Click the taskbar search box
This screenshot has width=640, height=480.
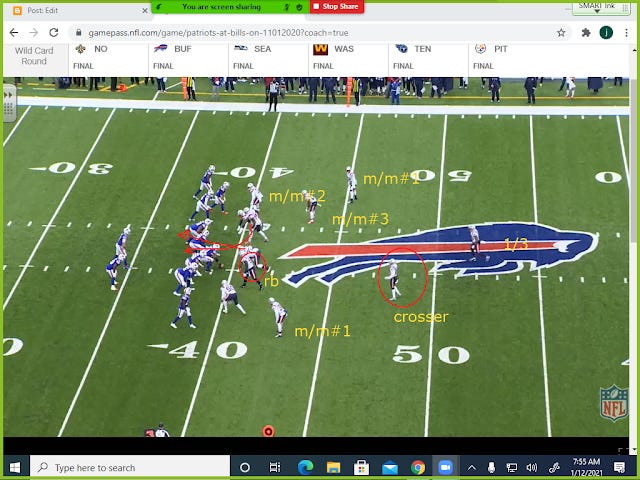[x=130, y=467]
